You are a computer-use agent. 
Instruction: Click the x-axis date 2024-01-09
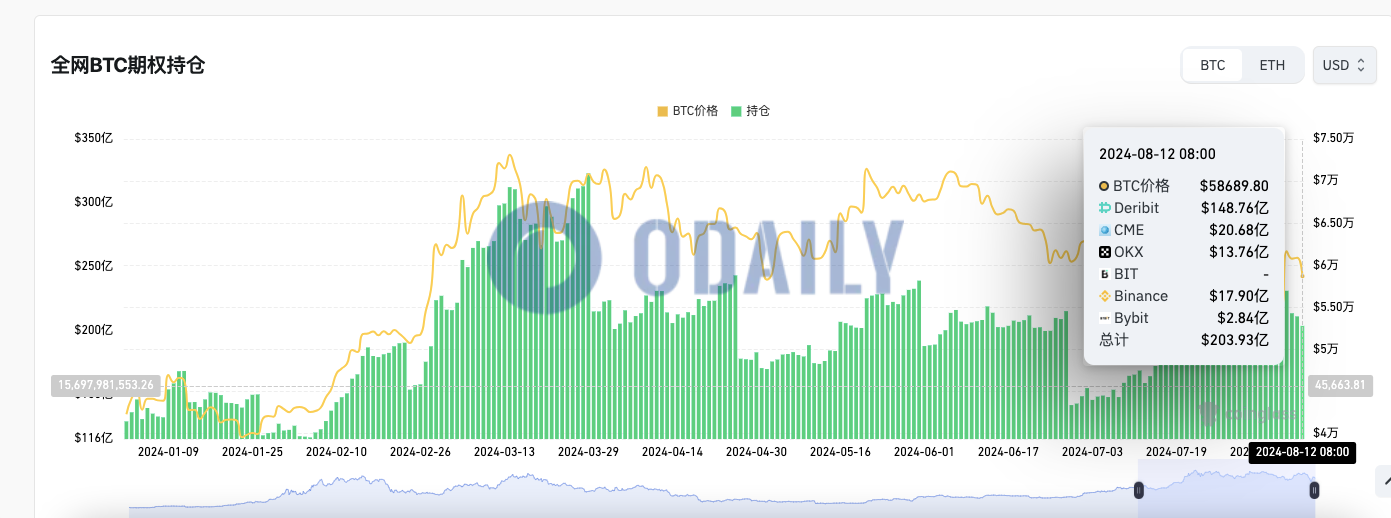(168, 452)
